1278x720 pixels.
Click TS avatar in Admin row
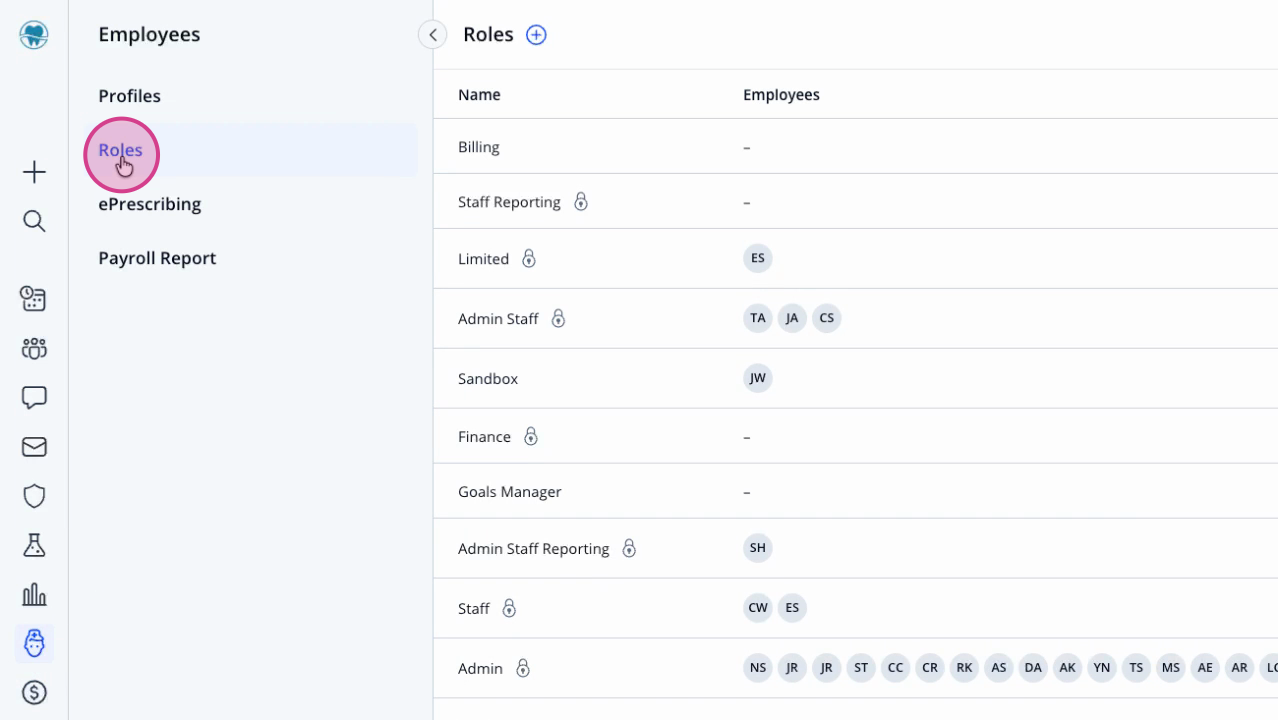click(x=1136, y=668)
